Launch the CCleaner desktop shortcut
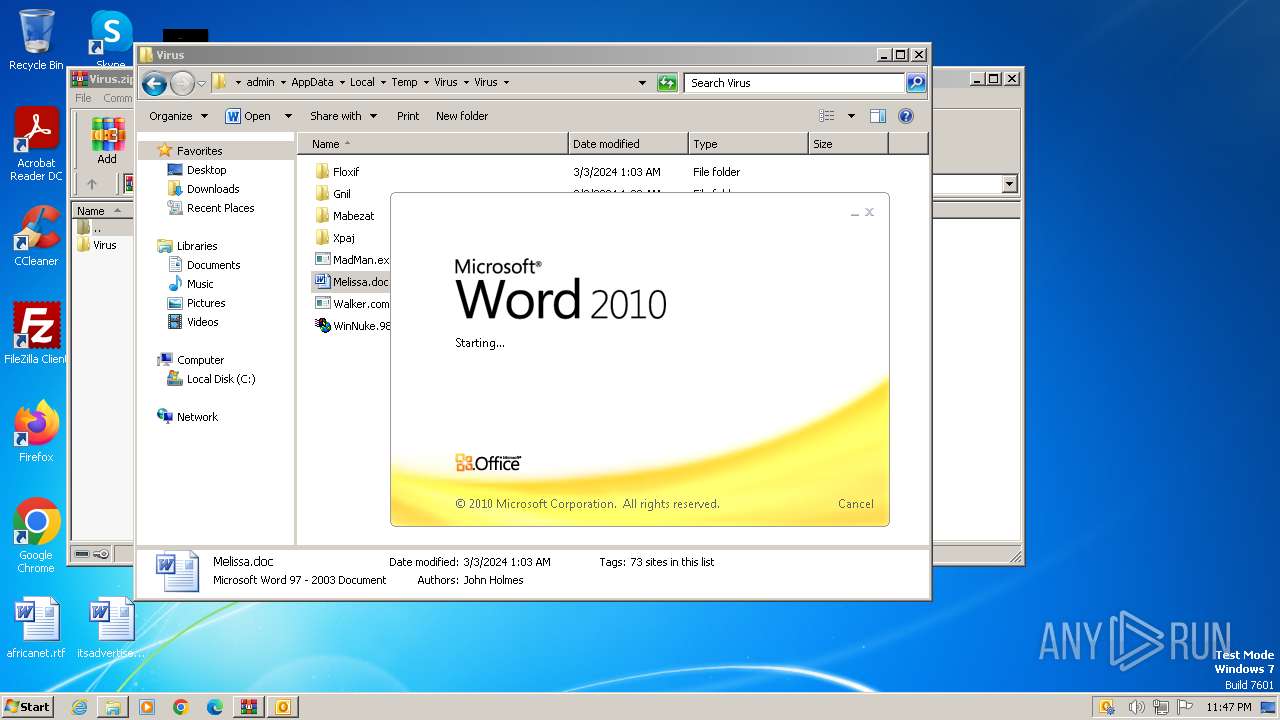 tap(36, 236)
